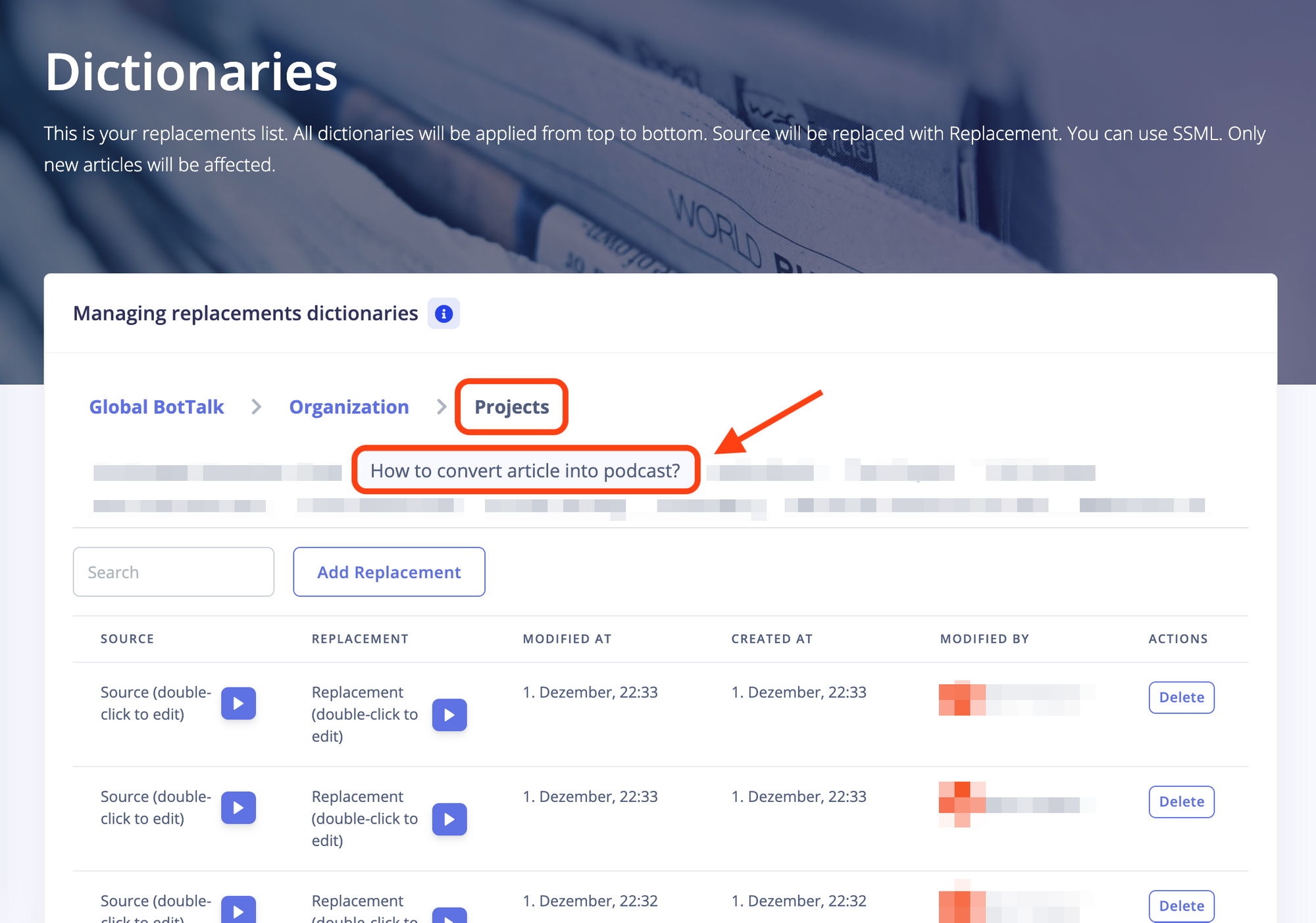The height and width of the screenshot is (923, 1316).
Task: Click the second row's Created At date
Action: click(799, 797)
